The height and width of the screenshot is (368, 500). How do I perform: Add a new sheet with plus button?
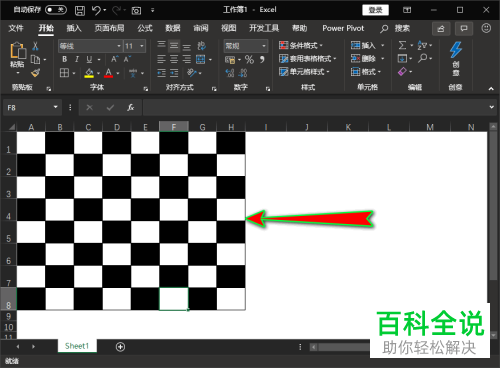120,347
